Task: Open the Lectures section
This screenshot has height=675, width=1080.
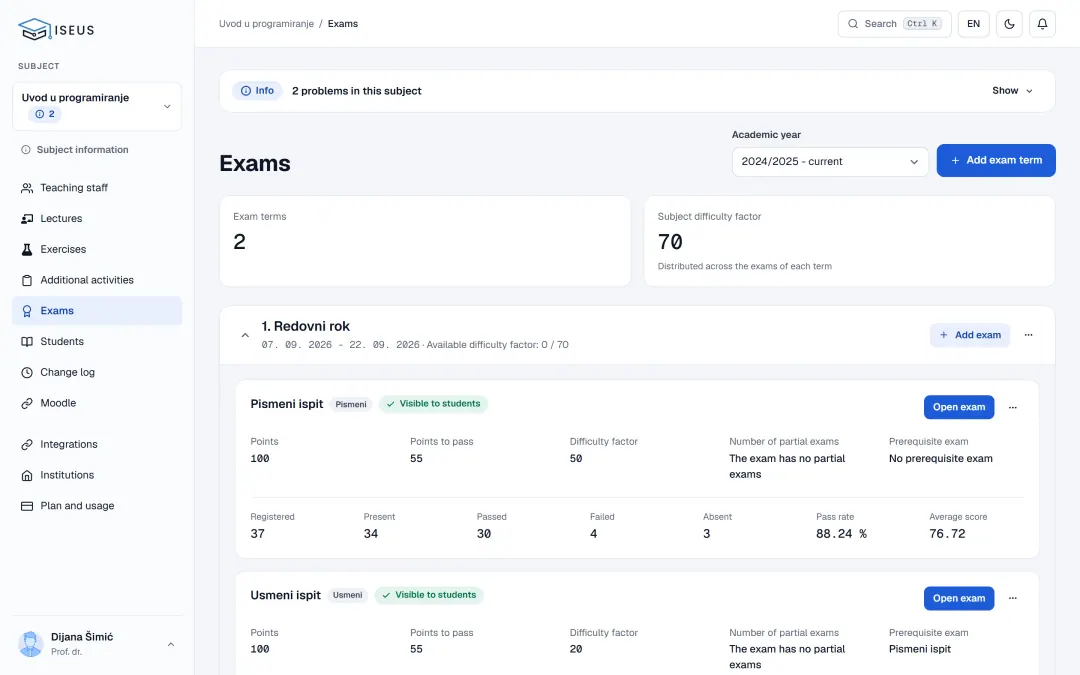Action: coord(97,219)
